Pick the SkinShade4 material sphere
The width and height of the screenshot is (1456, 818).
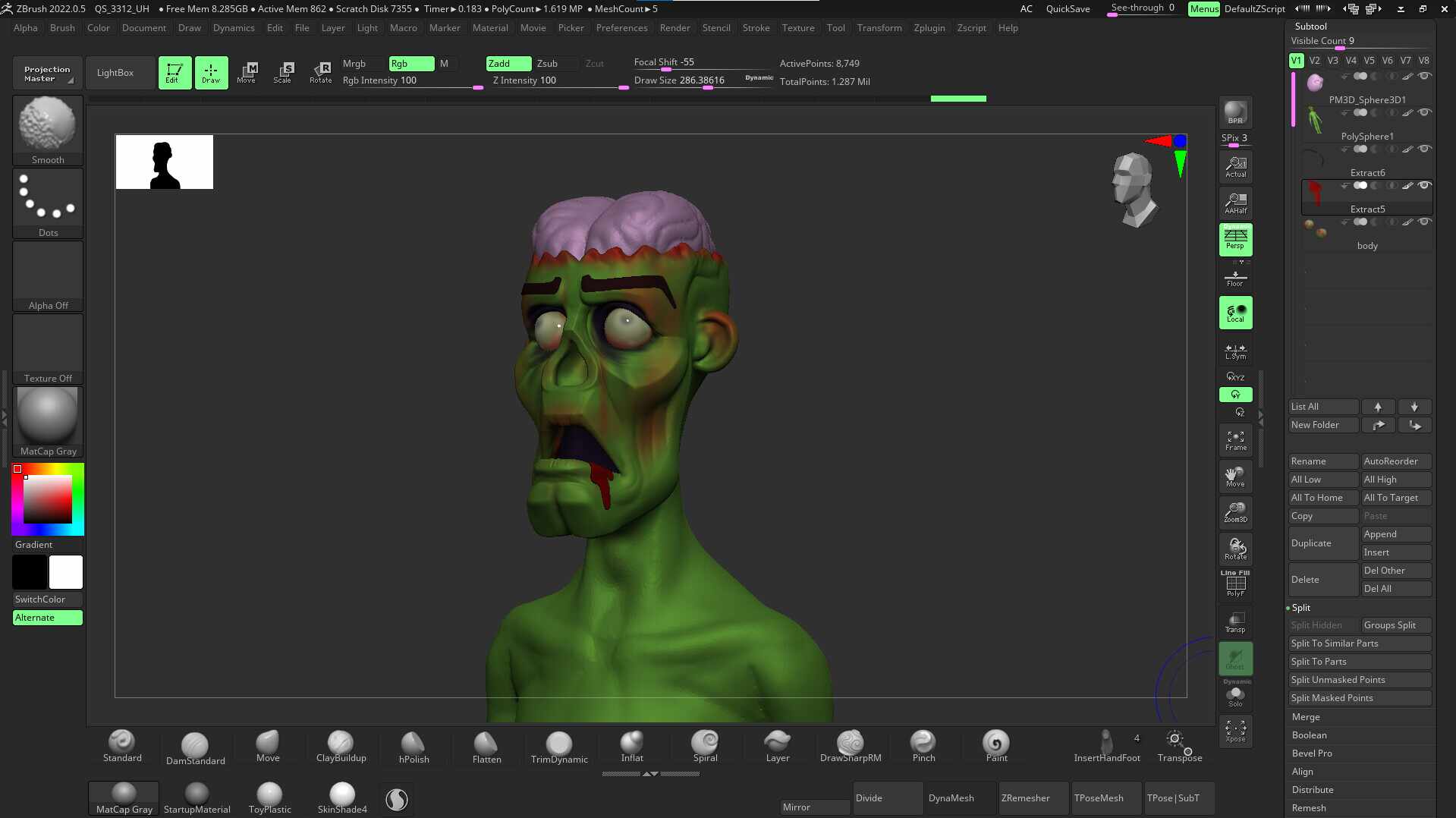pyautogui.click(x=342, y=798)
